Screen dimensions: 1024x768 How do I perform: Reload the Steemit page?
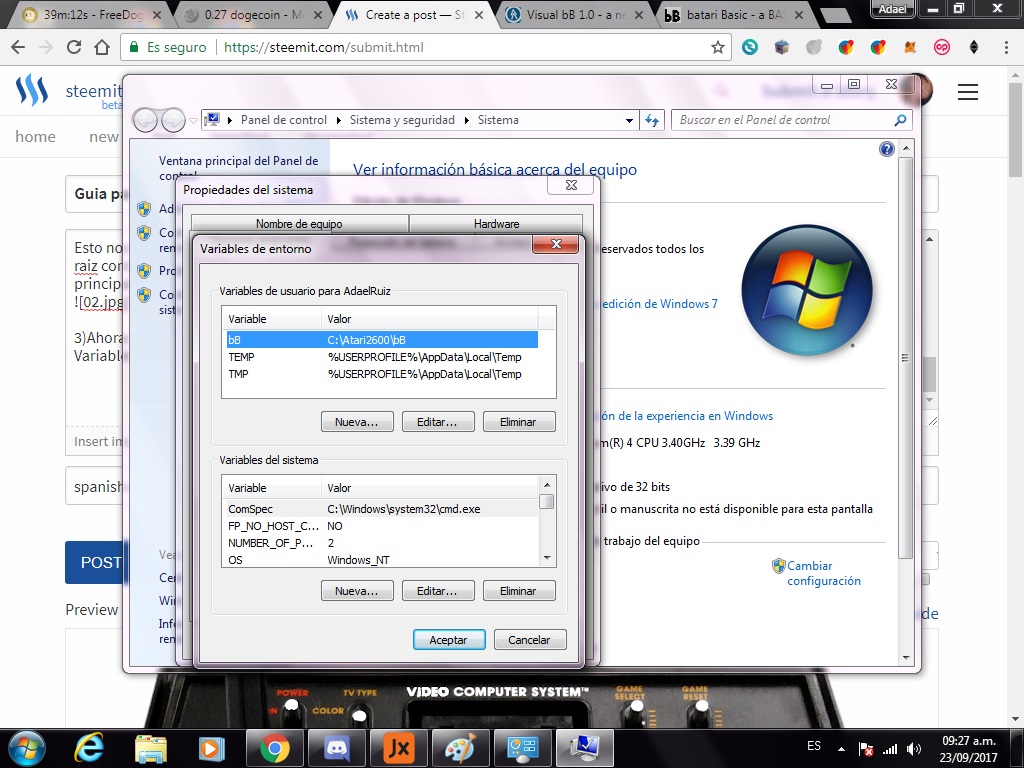[x=74, y=47]
